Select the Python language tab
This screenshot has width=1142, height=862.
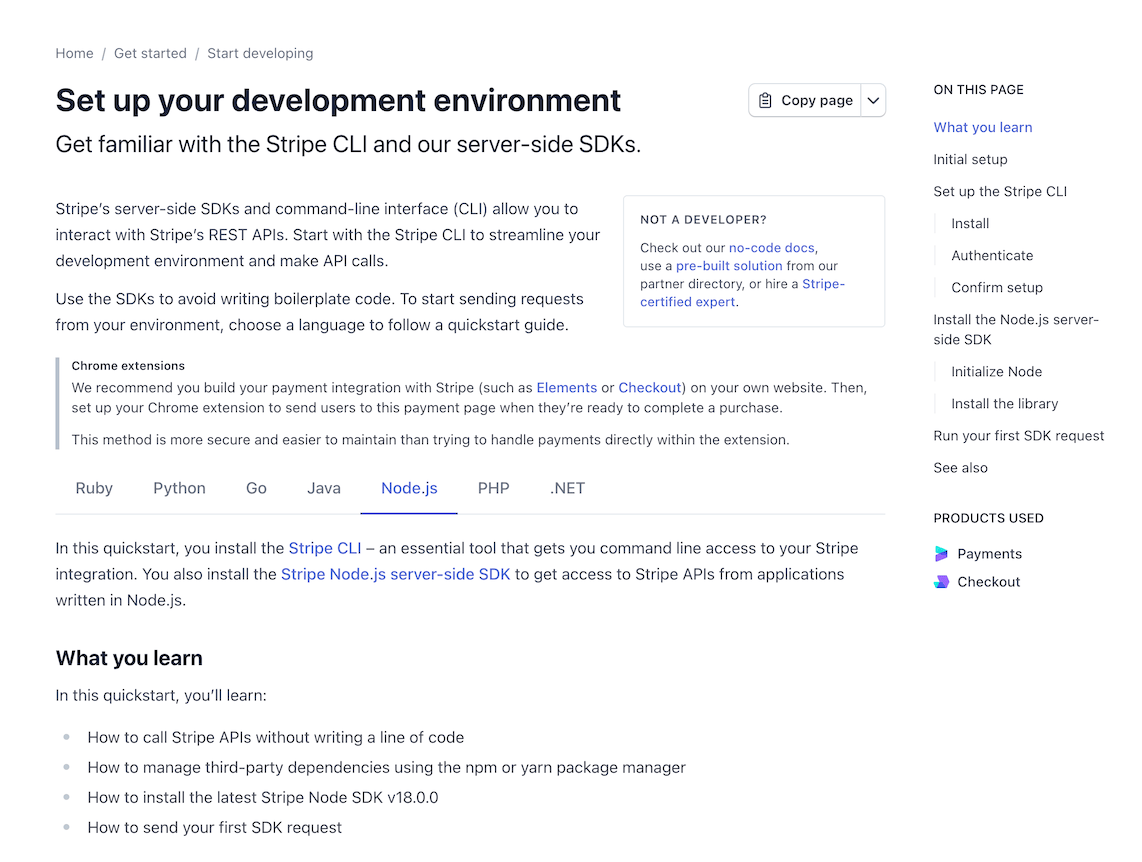pos(179,488)
